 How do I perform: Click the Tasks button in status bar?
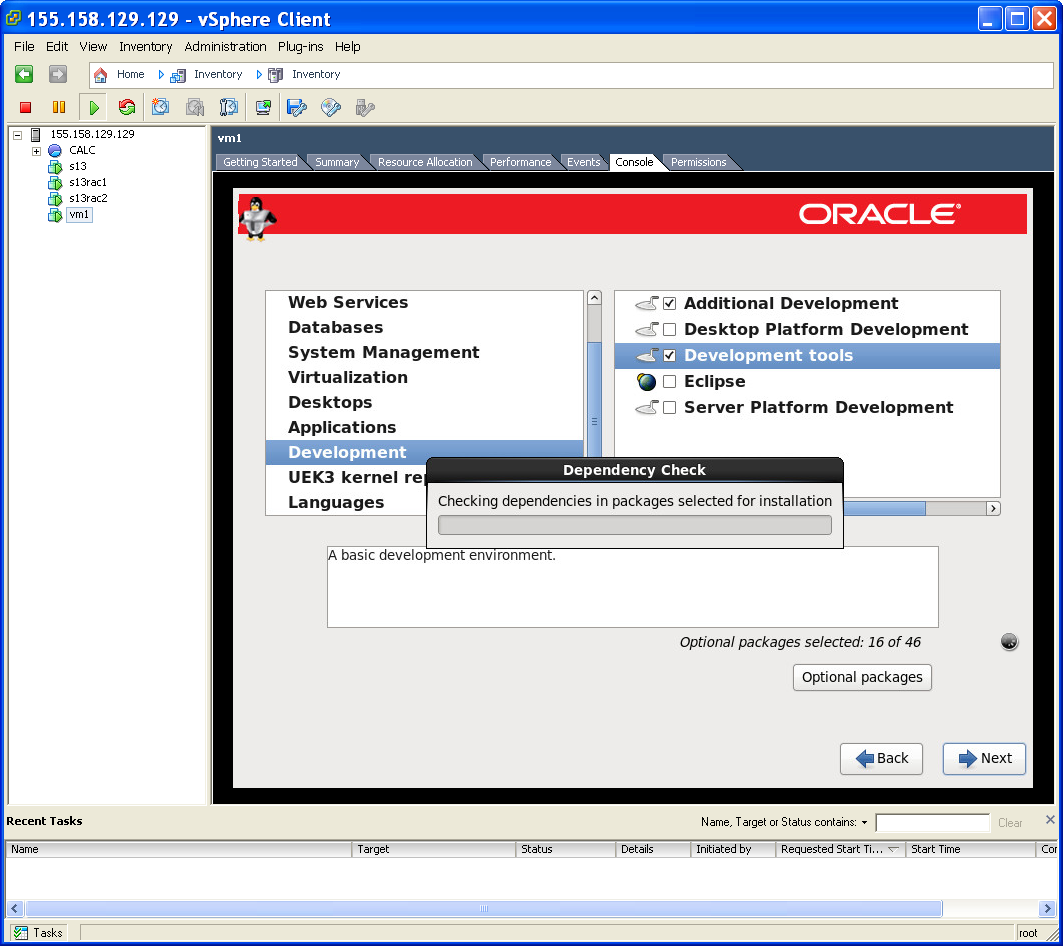(x=39, y=932)
